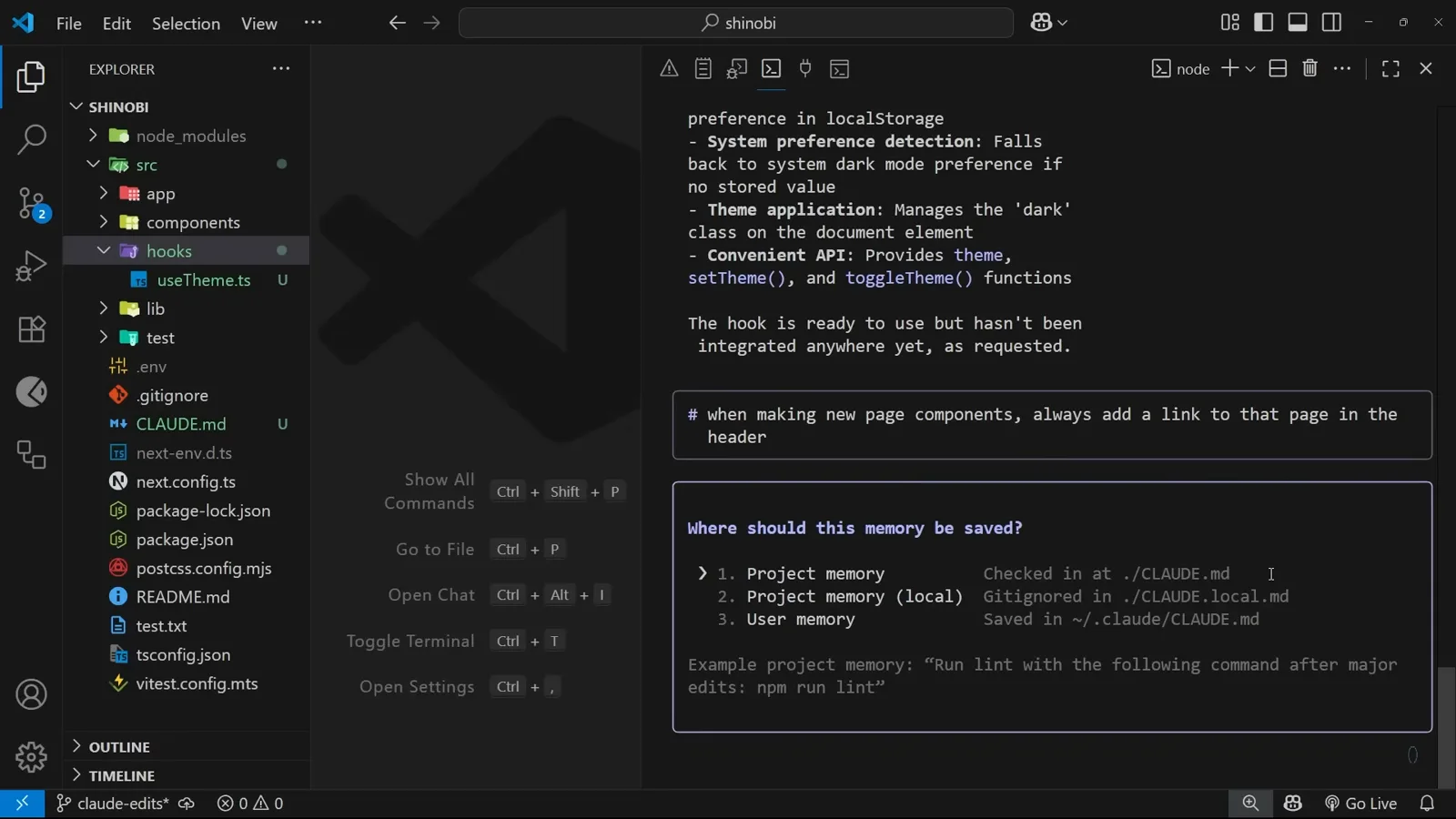Expand the app folder
The width and height of the screenshot is (1456, 819).
(104, 194)
